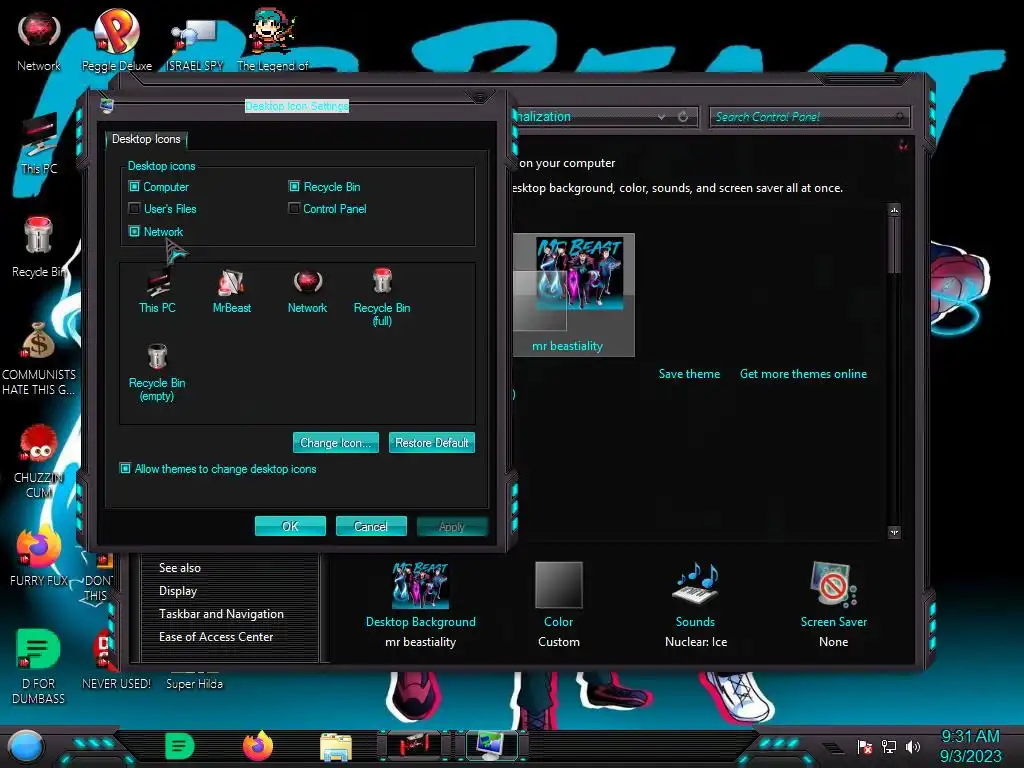
Task: Open Action Center flag tray icon
Action: click(865, 746)
